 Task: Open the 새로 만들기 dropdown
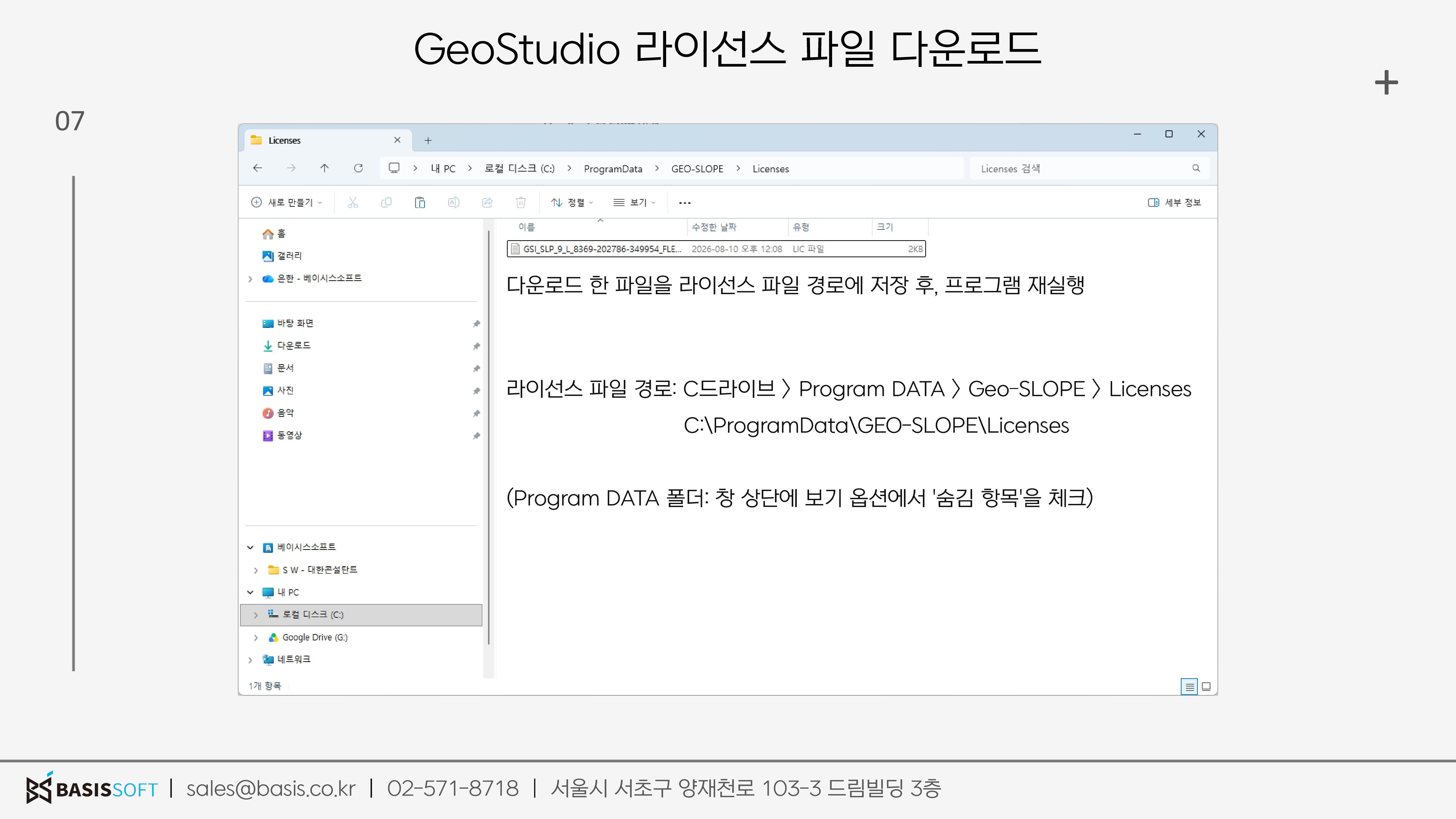tap(287, 202)
